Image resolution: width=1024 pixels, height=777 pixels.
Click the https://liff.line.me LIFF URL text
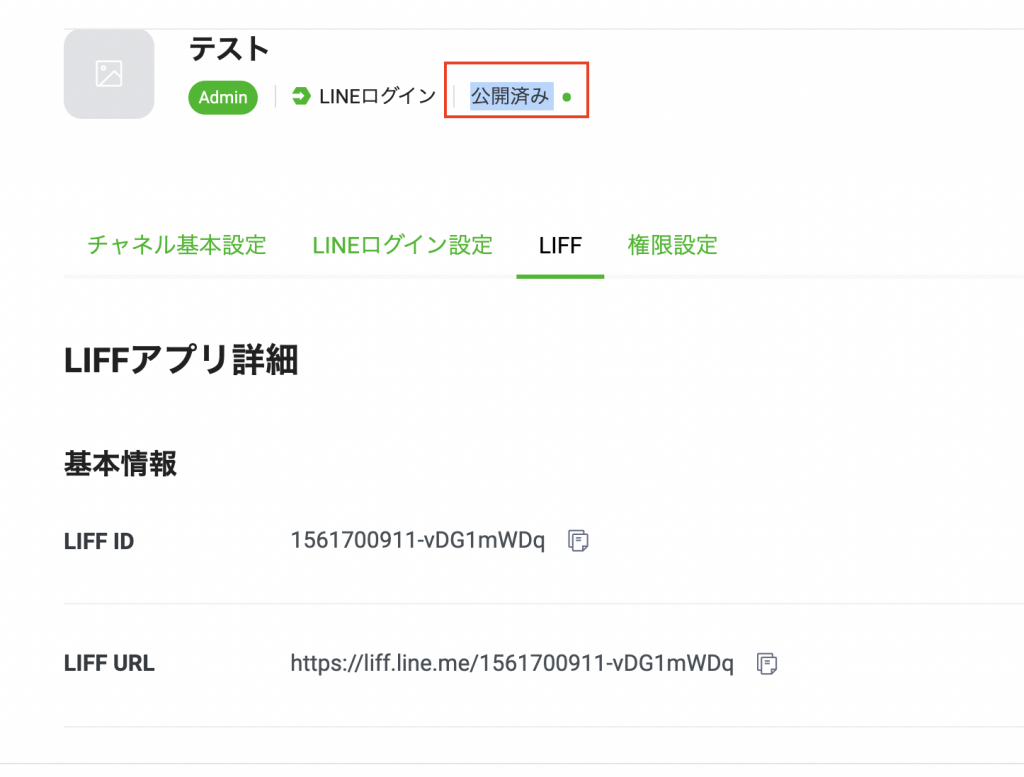click(512, 663)
